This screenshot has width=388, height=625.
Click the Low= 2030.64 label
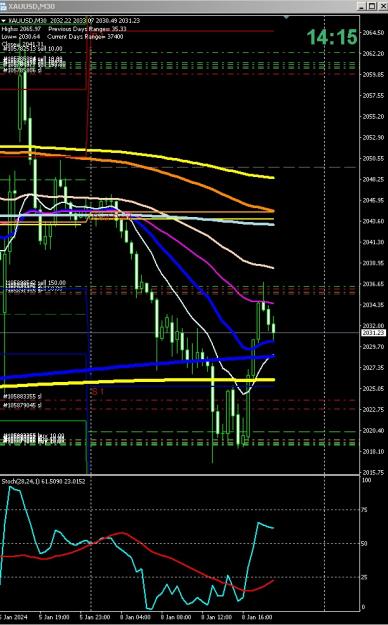pyautogui.click(x=21, y=37)
